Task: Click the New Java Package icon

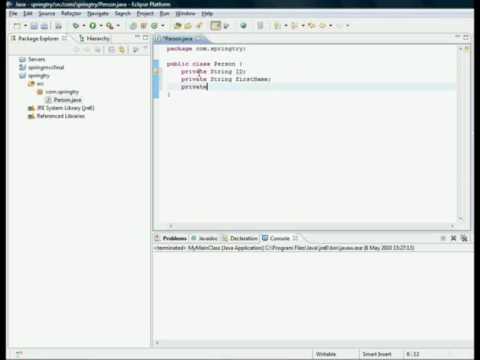Action: (144, 26)
